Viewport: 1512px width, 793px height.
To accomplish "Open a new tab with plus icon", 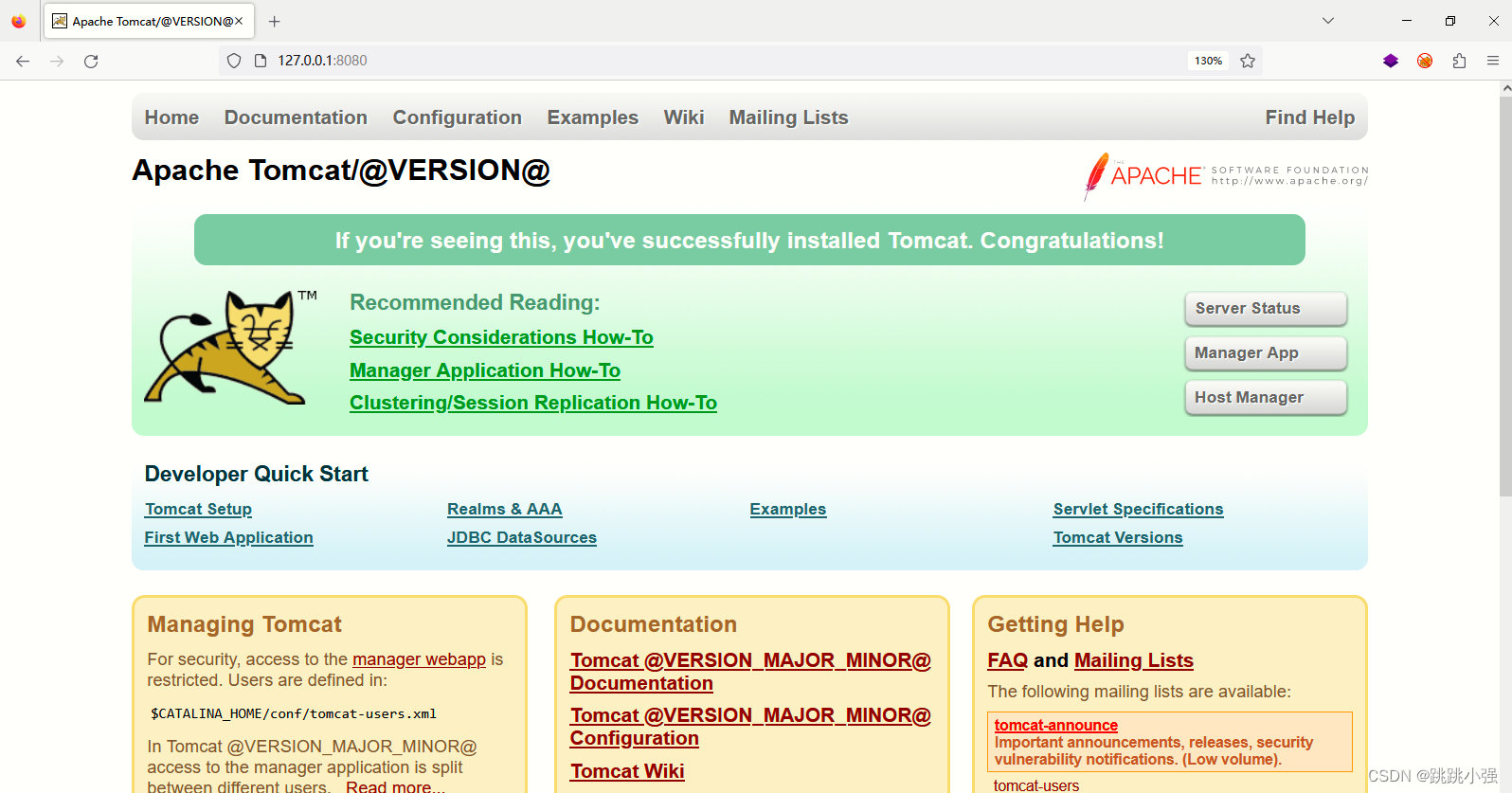I will (274, 21).
